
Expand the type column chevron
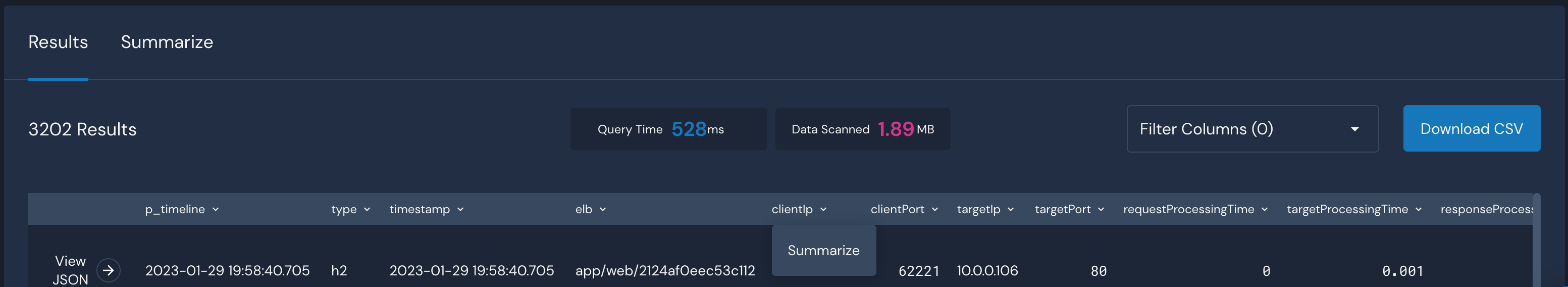(x=367, y=210)
